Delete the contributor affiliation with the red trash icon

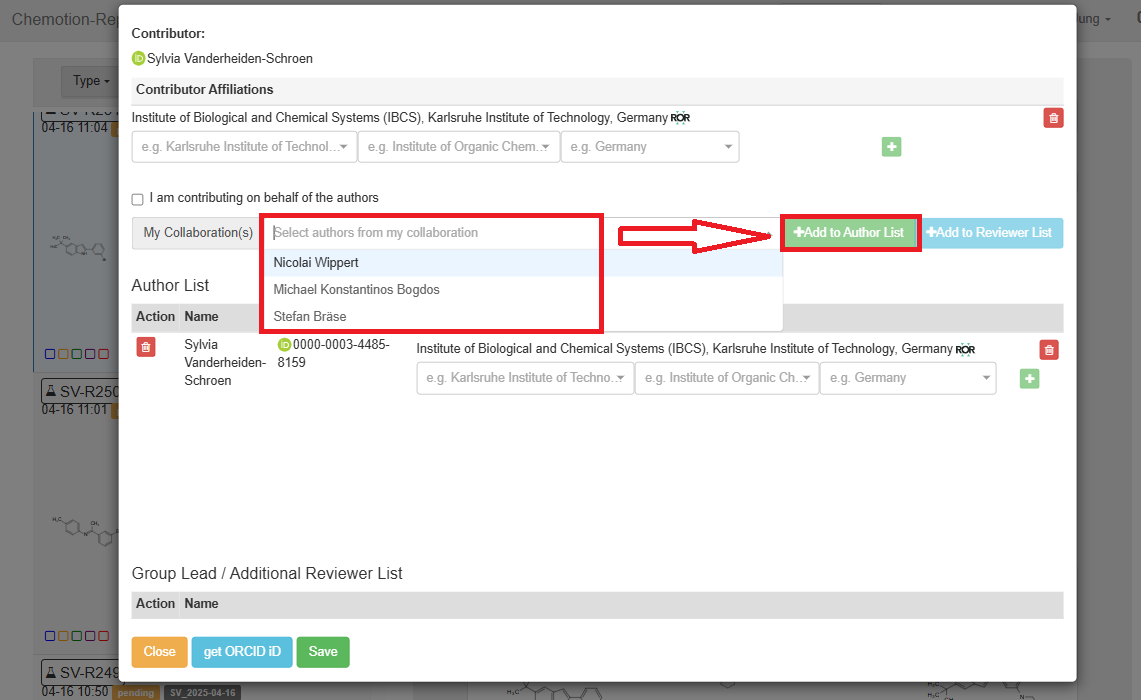pyautogui.click(x=1053, y=118)
